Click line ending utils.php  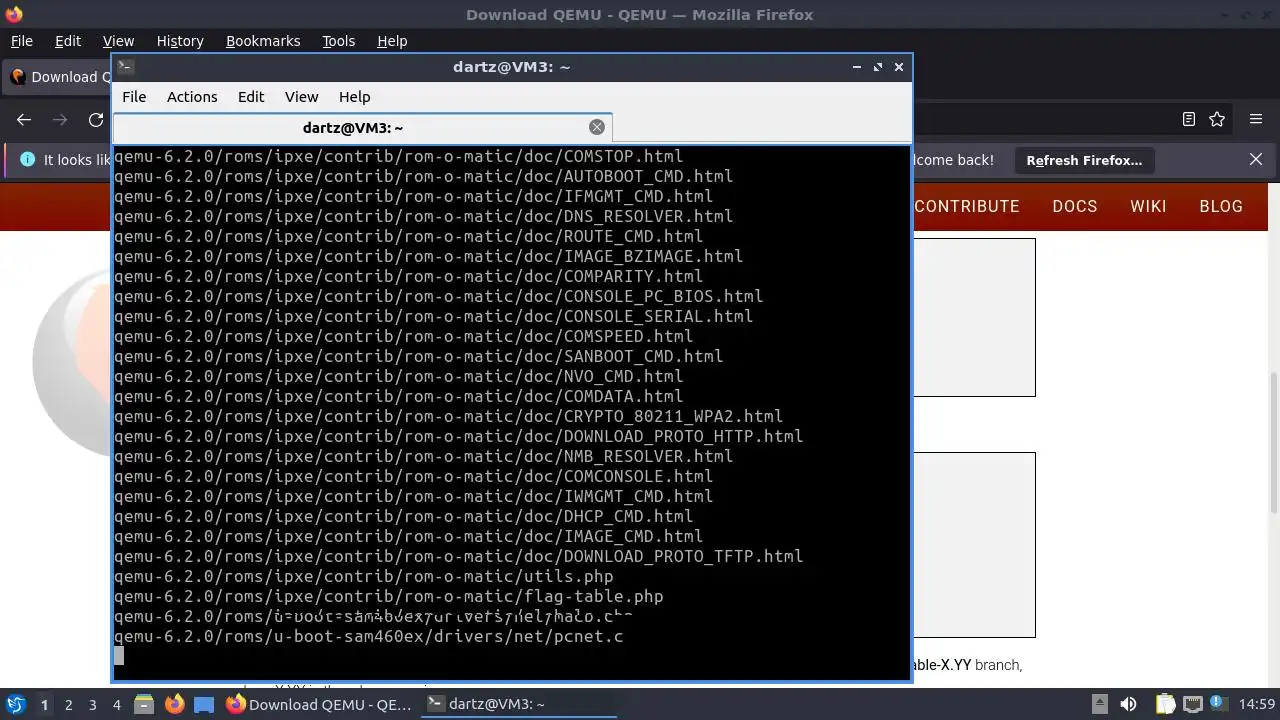click(x=363, y=576)
